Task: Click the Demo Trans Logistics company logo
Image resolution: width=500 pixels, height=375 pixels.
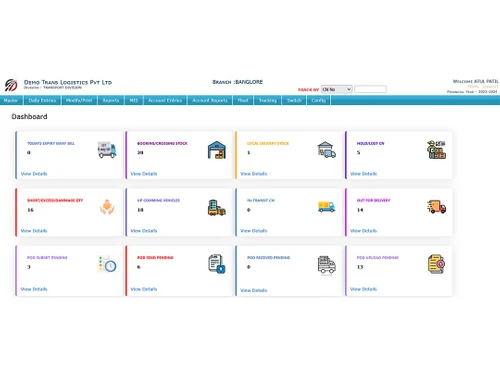Action: coord(11,85)
